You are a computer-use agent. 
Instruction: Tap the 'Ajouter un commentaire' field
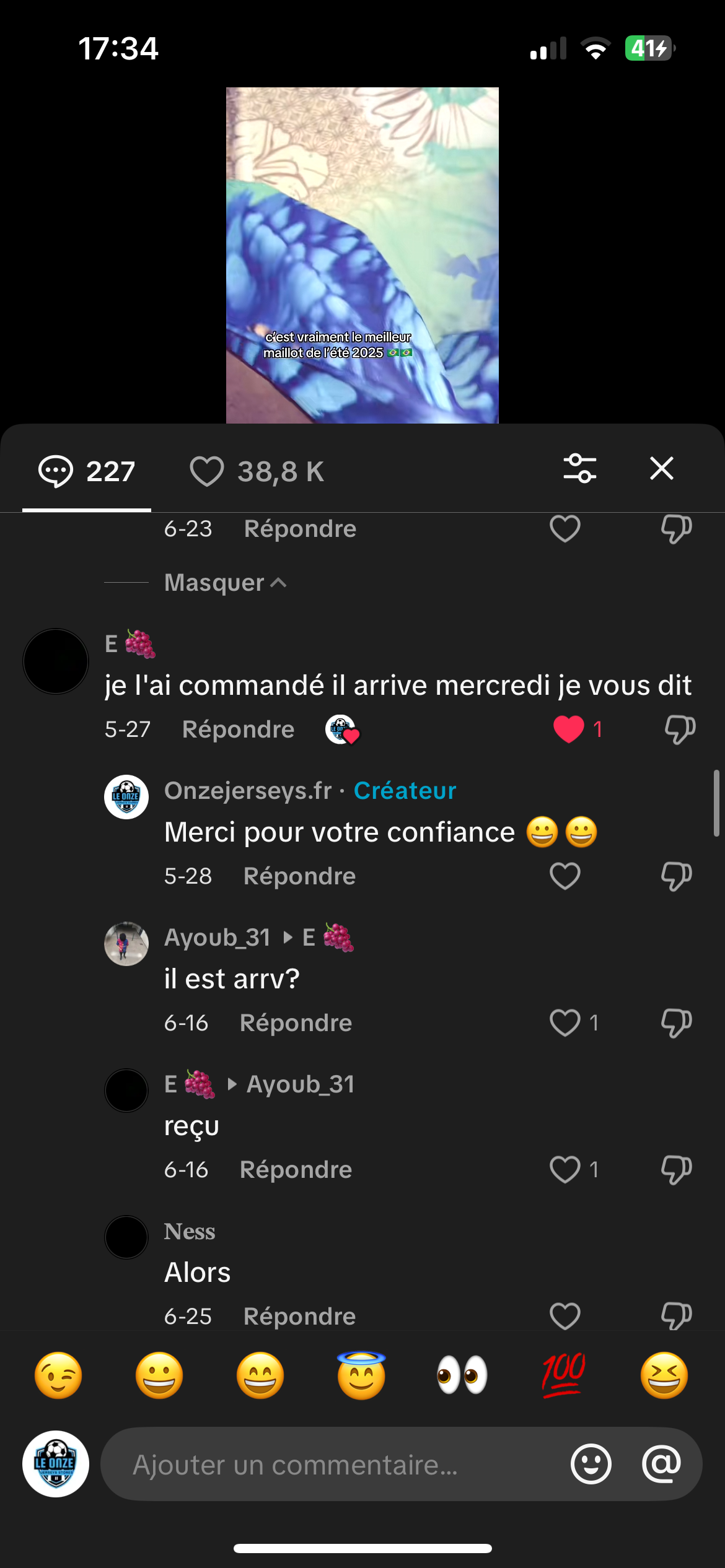[x=335, y=1465]
